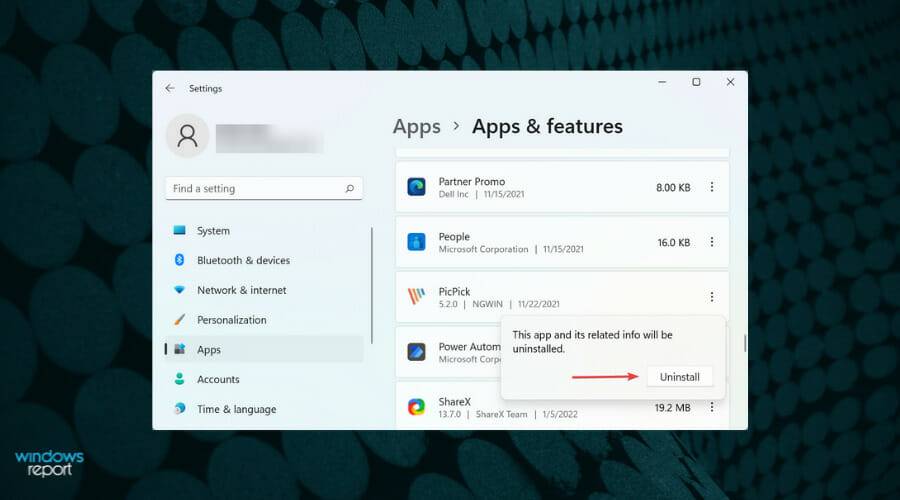This screenshot has height=500, width=900.
Task: Open more options for Partner Promo
Action: pyautogui.click(x=712, y=187)
